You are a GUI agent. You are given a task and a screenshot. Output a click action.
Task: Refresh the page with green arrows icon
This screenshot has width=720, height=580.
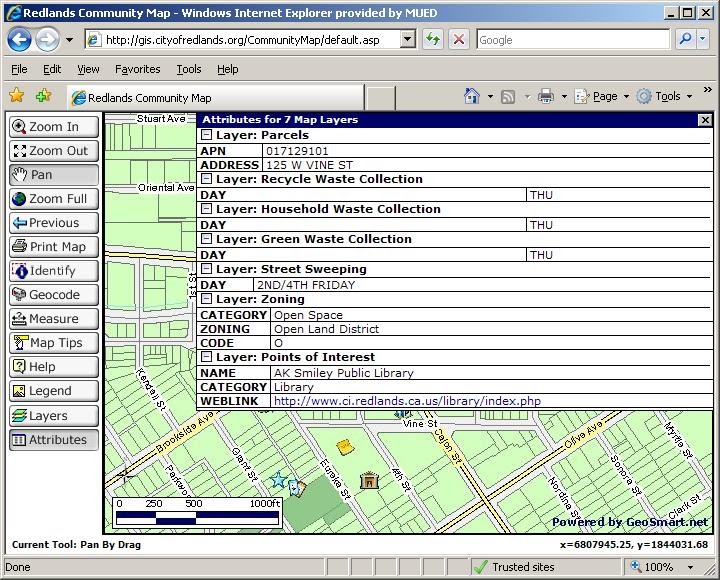tap(433, 39)
